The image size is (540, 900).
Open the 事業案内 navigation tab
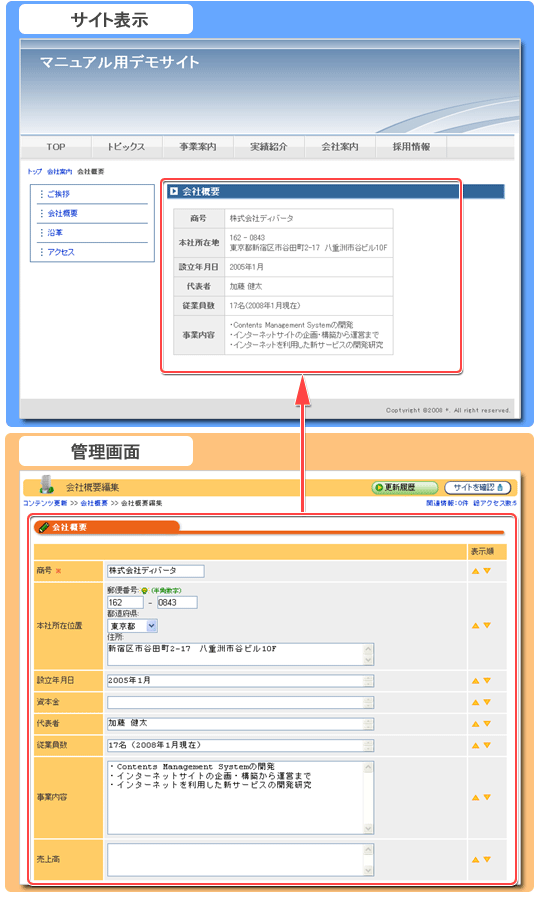click(x=197, y=147)
